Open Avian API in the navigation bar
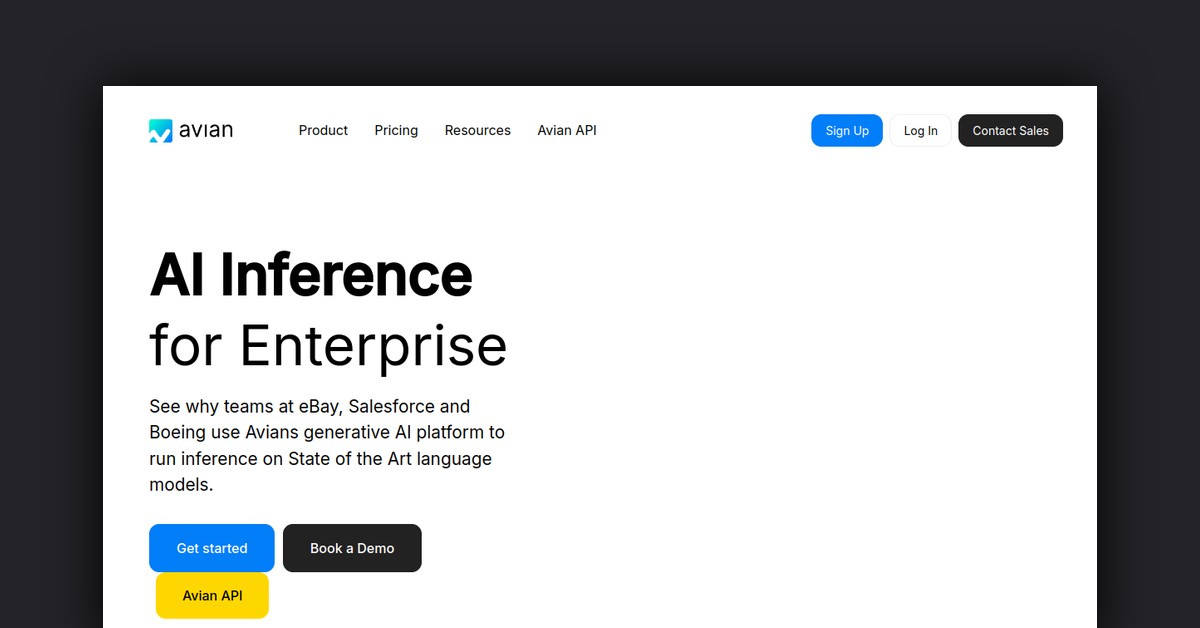This screenshot has height=628, width=1200. click(x=566, y=131)
